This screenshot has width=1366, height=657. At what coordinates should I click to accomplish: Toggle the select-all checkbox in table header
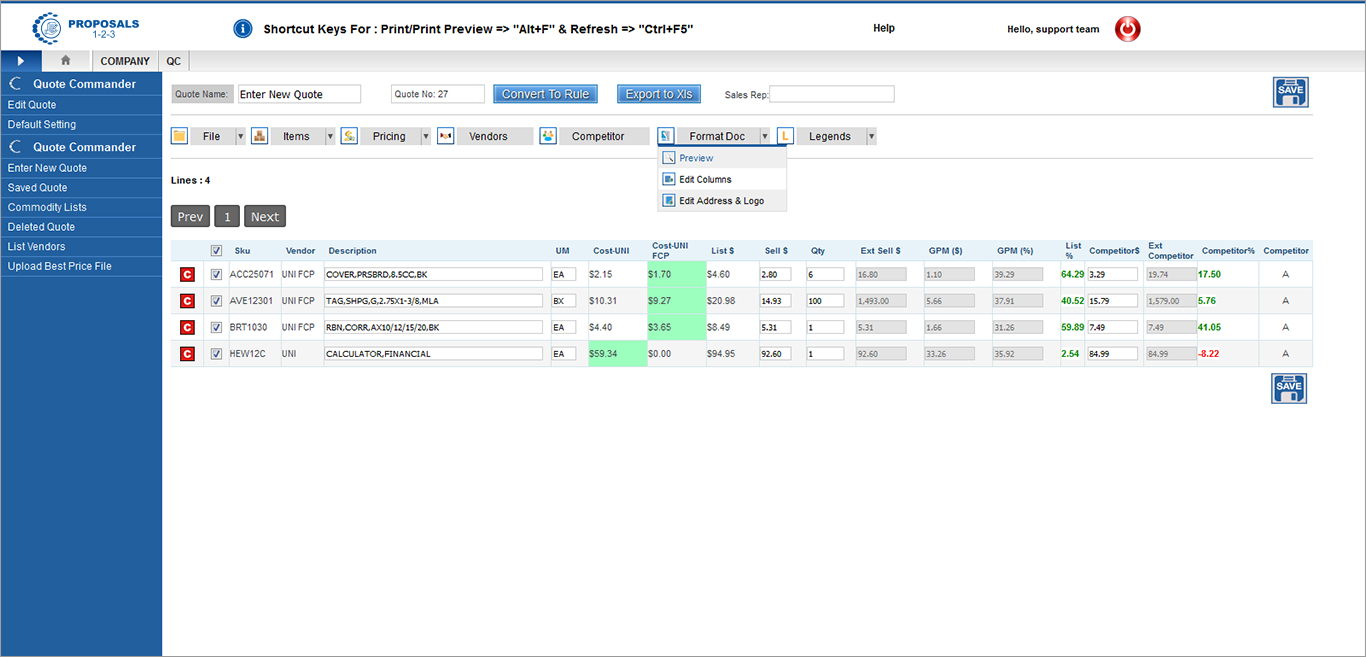click(x=216, y=251)
